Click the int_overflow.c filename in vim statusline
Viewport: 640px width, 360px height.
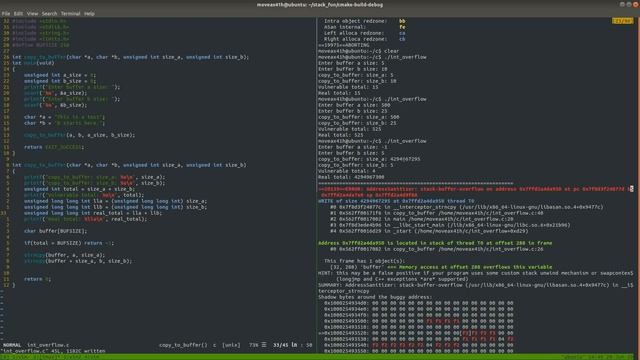[x=48, y=345]
